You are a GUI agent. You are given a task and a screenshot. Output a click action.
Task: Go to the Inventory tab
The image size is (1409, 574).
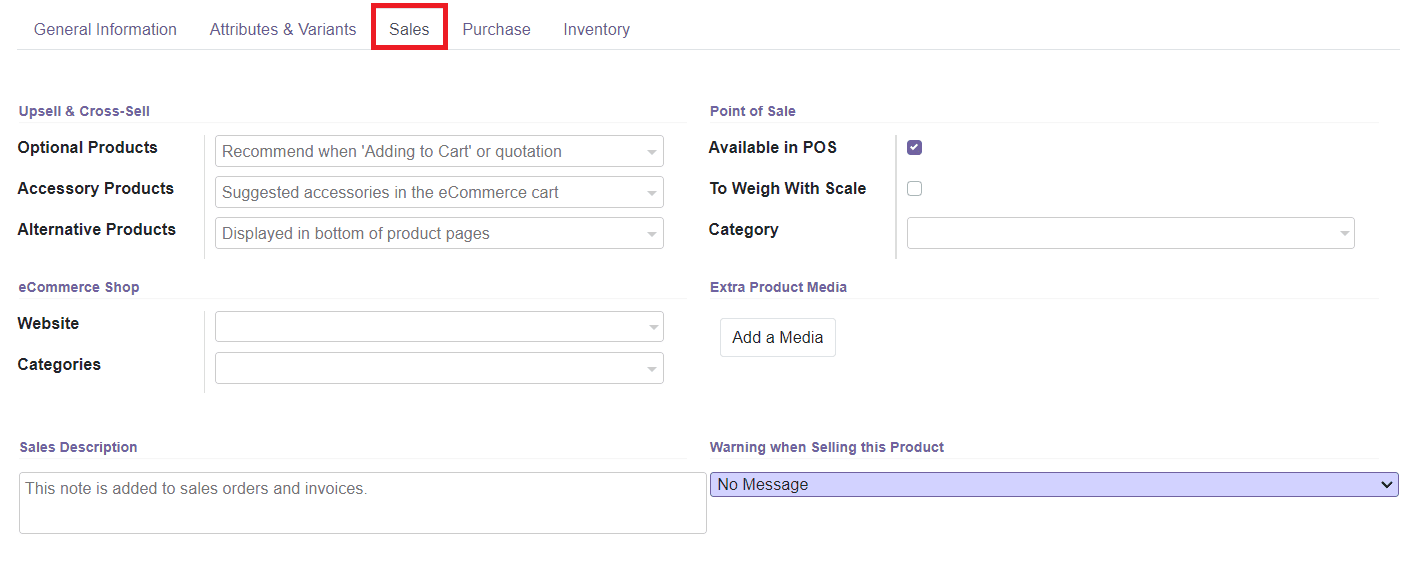point(596,29)
